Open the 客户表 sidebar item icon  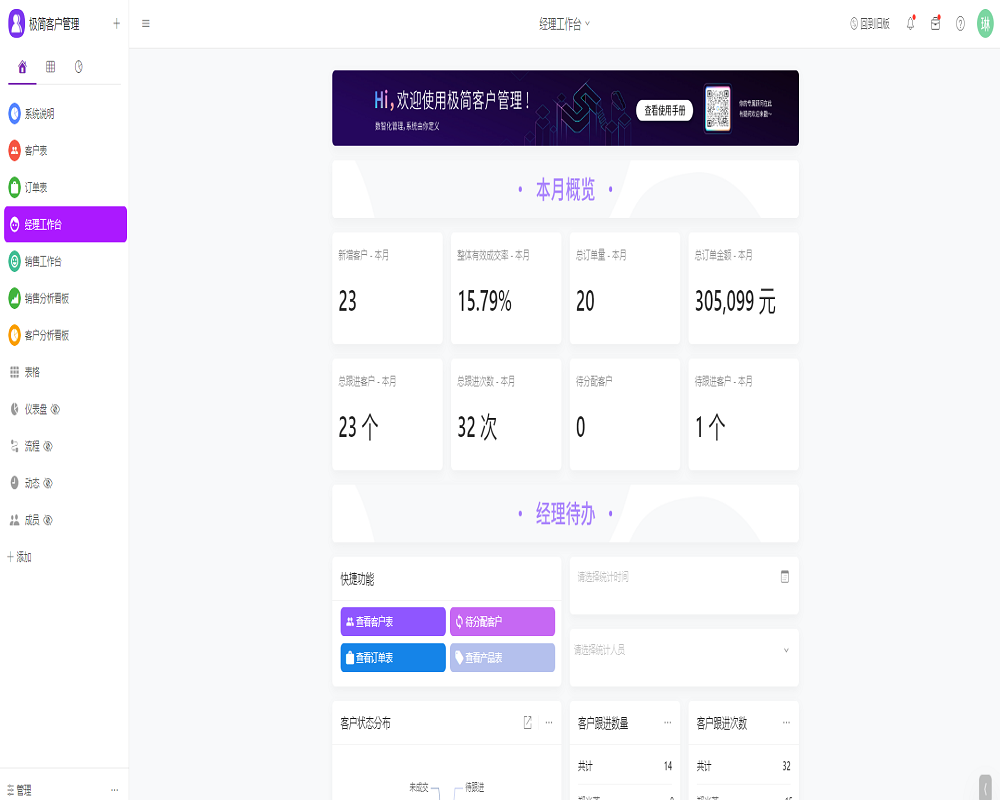pyautogui.click(x=14, y=150)
